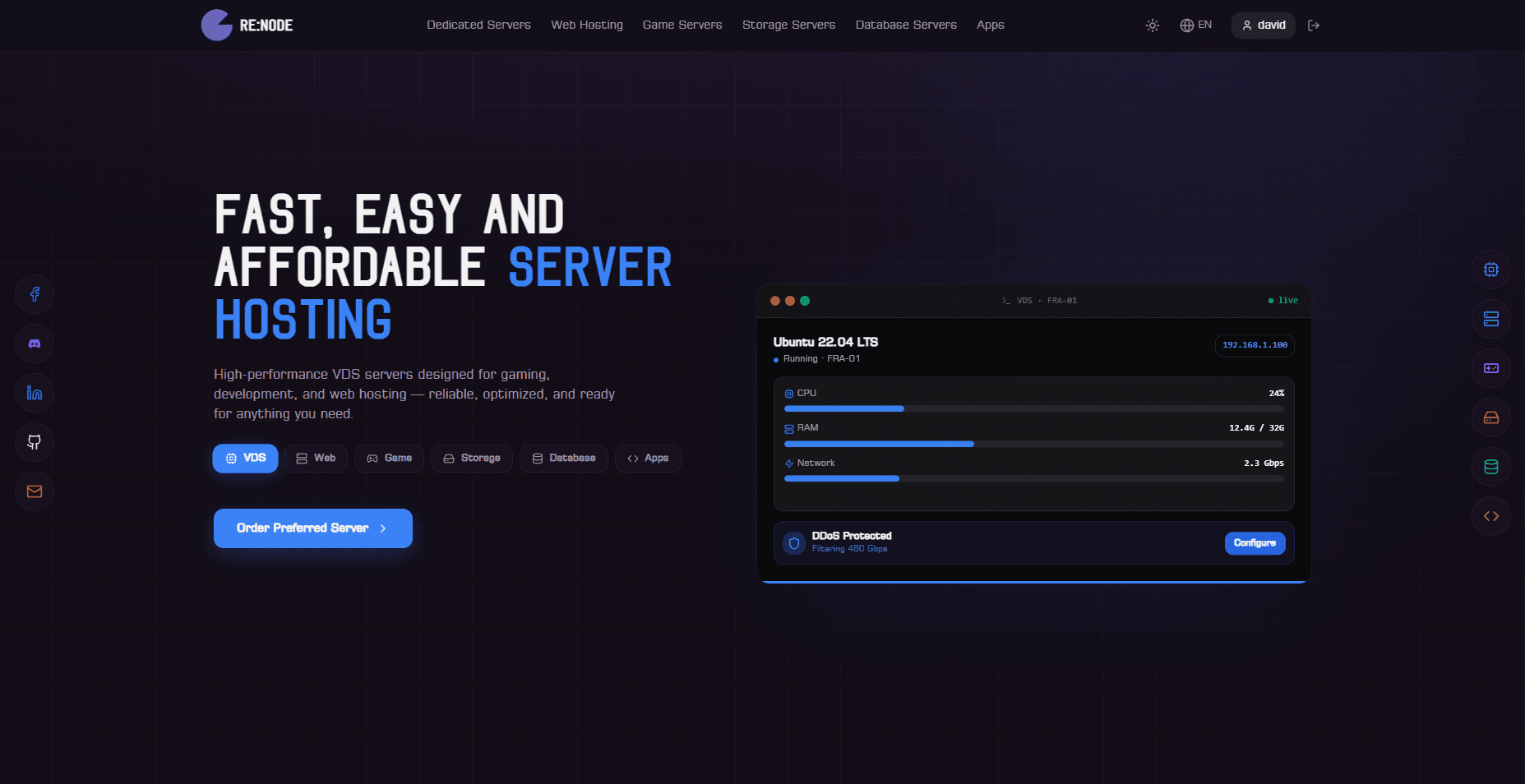
Task: Click the code brackets icon in right sidebar
Action: click(x=1491, y=516)
